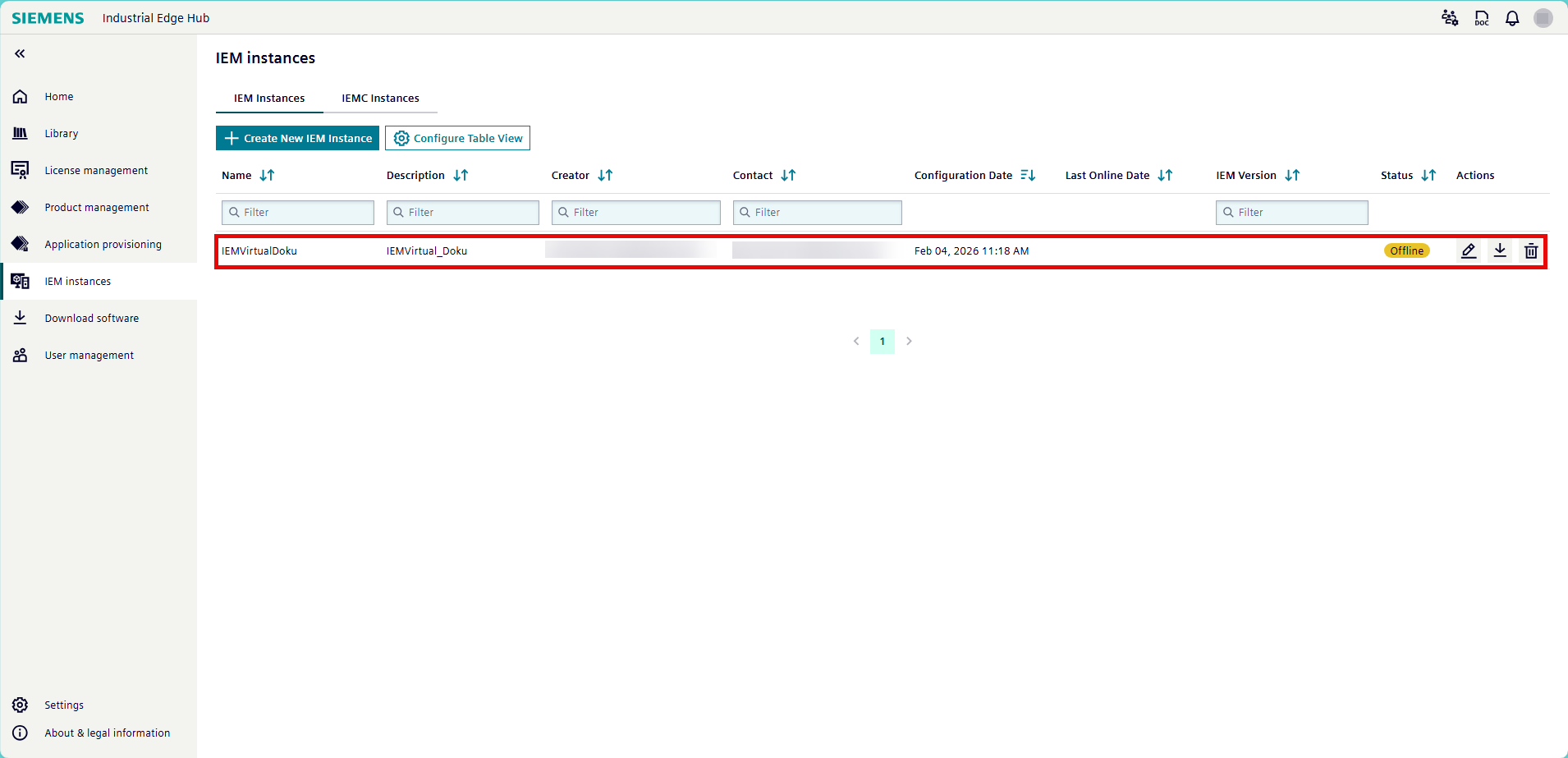1568x758 pixels.
Task: Sort the table by Name
Action: point(266,175)
